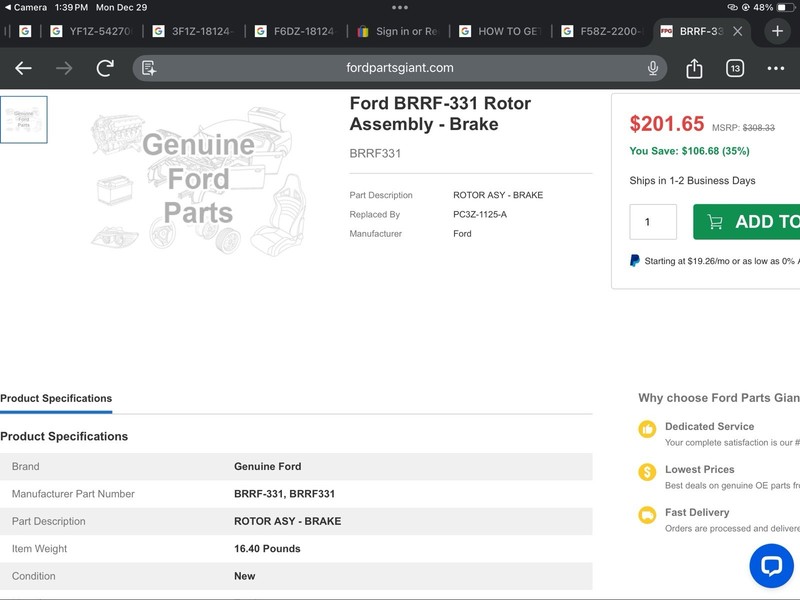Click the quantity input field
800x600 pixels.
tap(653, 222)
